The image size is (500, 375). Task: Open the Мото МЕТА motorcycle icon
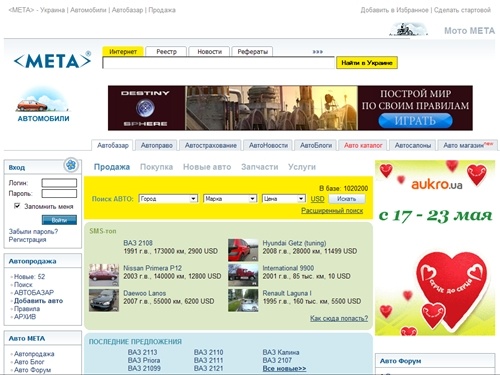click(x=409, y=29)
